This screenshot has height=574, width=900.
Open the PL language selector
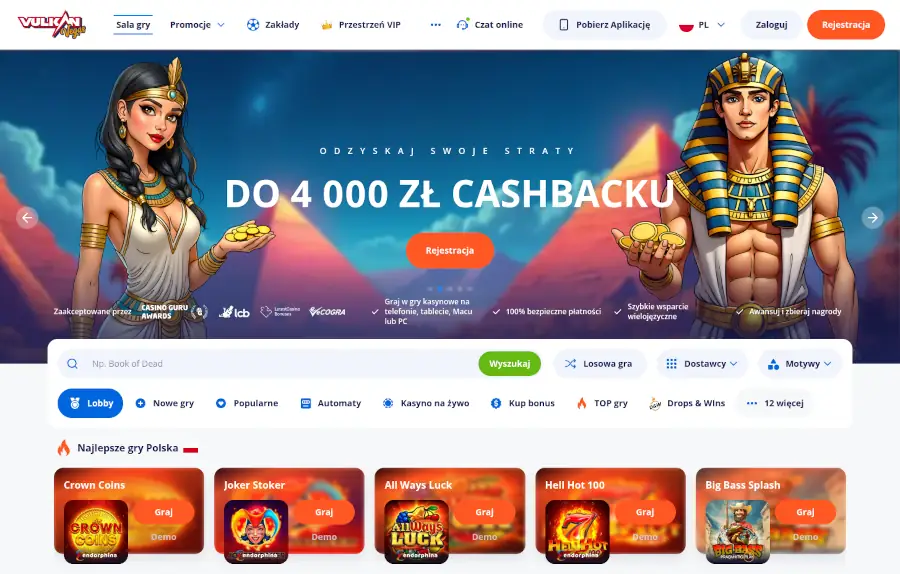pyautogui.click(x=702, y=25)
